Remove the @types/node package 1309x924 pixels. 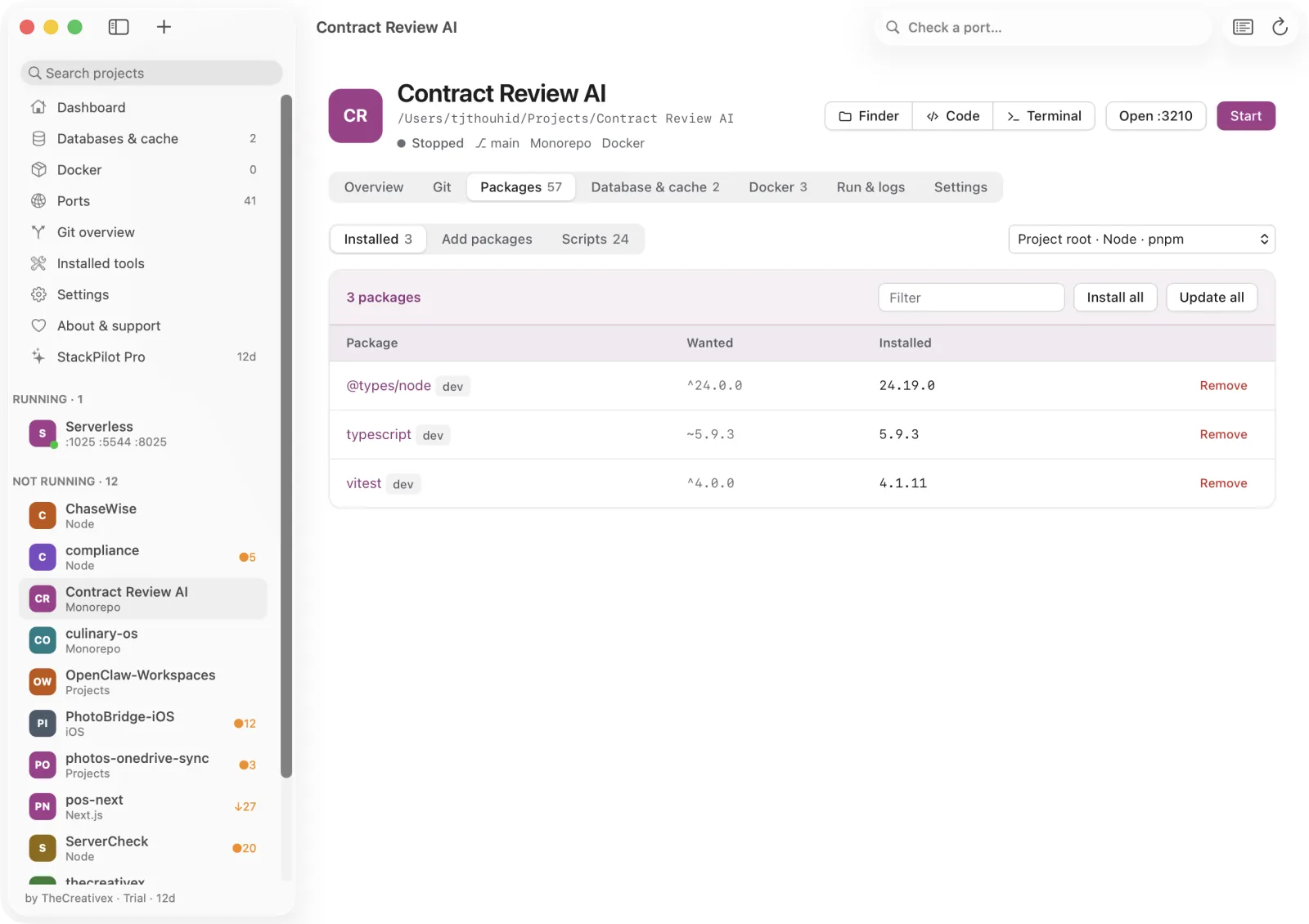pyautogui.click(x=1223, y=386)
